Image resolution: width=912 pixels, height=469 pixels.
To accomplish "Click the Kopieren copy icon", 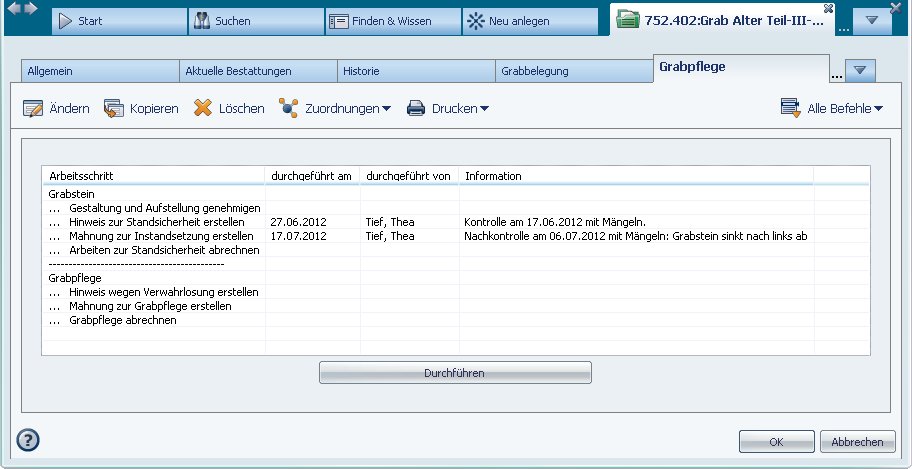I will point(113,108).
